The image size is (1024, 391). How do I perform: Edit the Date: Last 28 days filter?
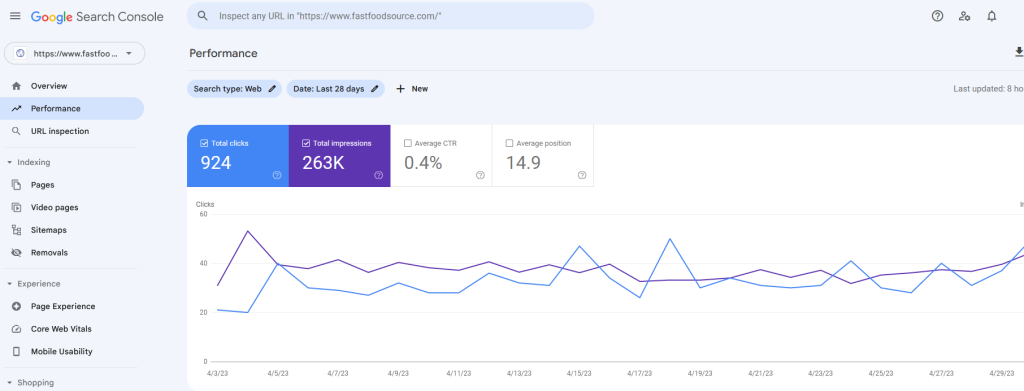click(x=336, y=89)
